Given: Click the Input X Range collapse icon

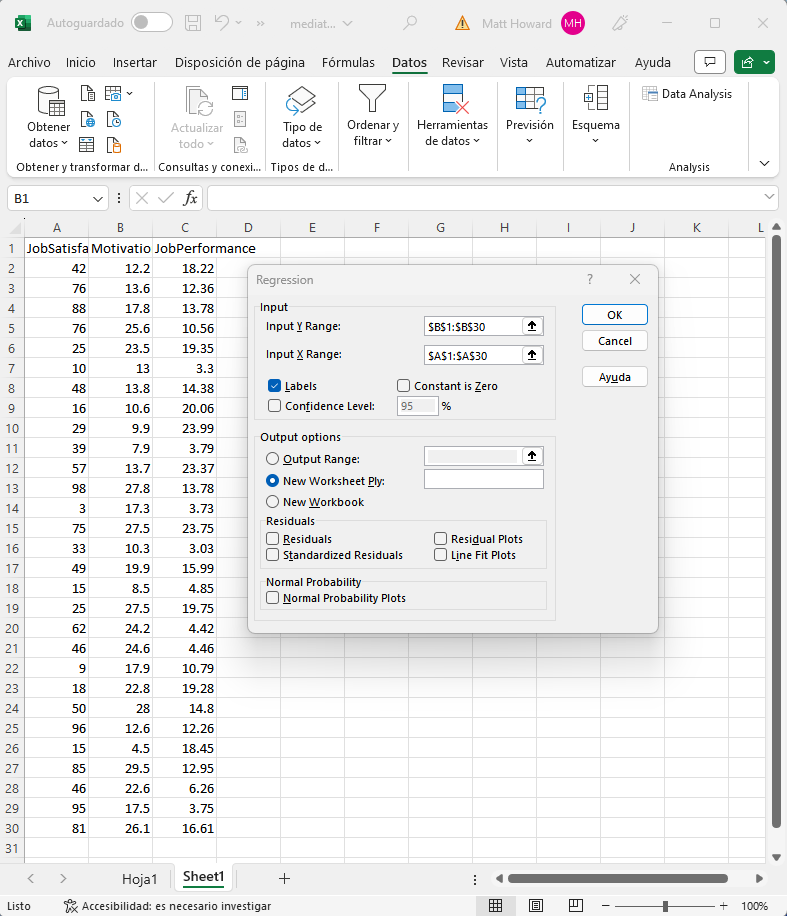Looking at the screenshot, I should click(532, 355).
